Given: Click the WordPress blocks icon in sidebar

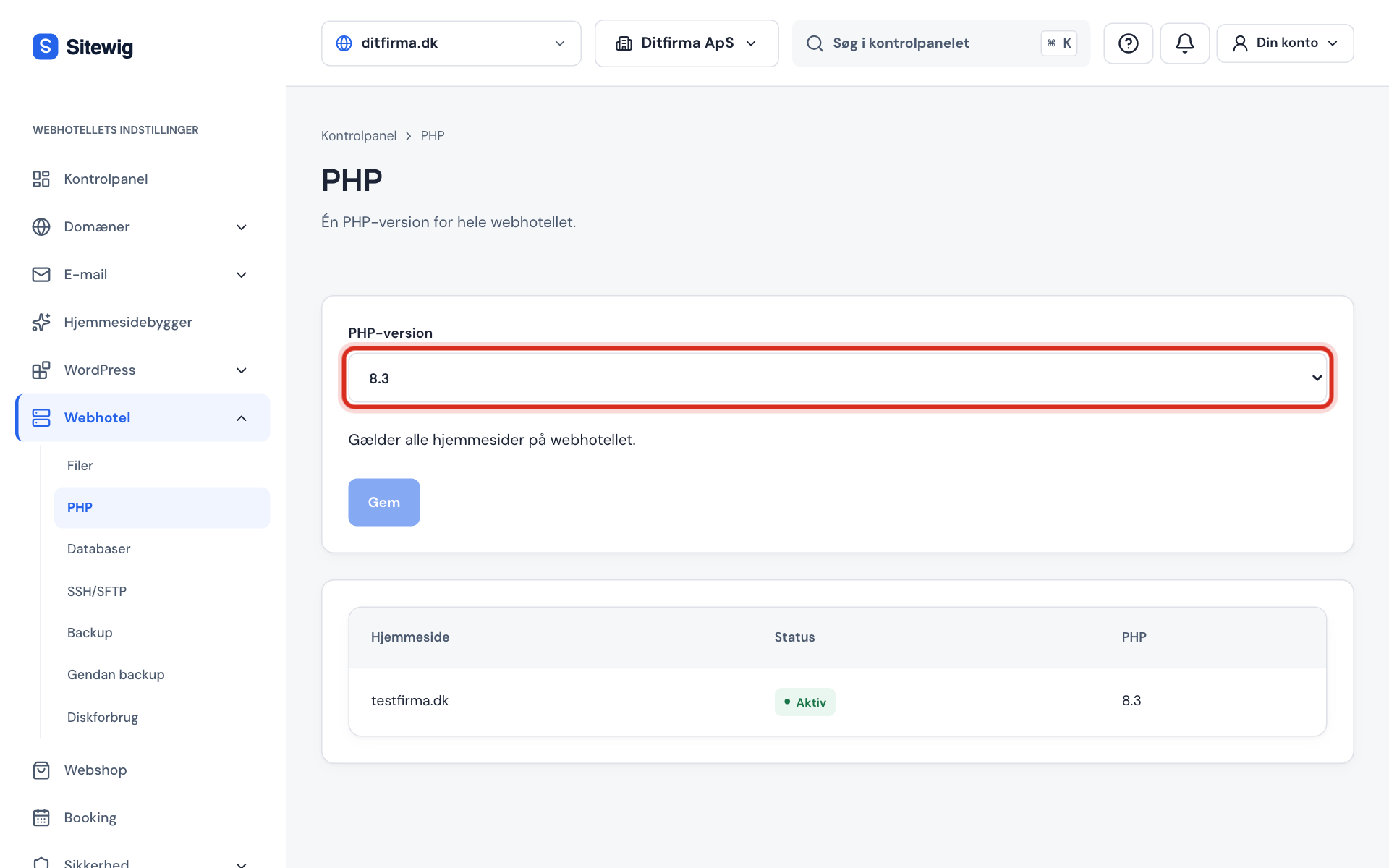Looking at the screenshot, I should point(41,370).
